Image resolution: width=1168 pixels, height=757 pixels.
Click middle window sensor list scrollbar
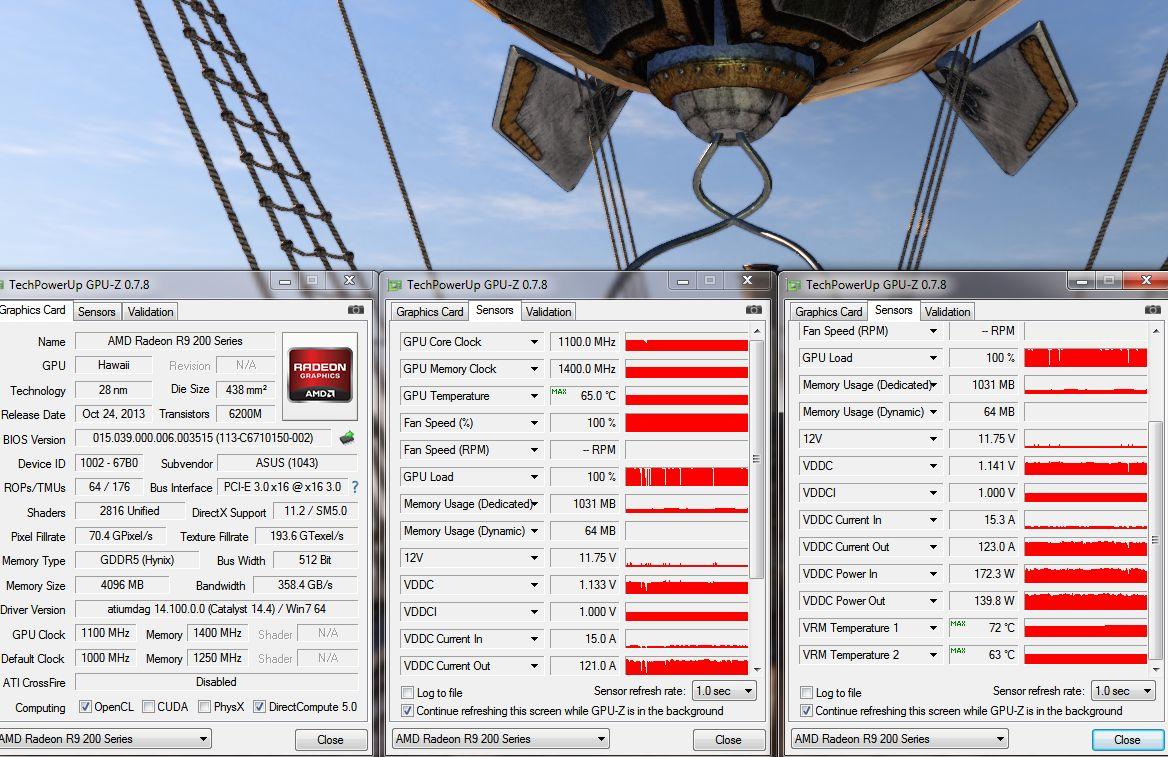[x=757, y=458]
